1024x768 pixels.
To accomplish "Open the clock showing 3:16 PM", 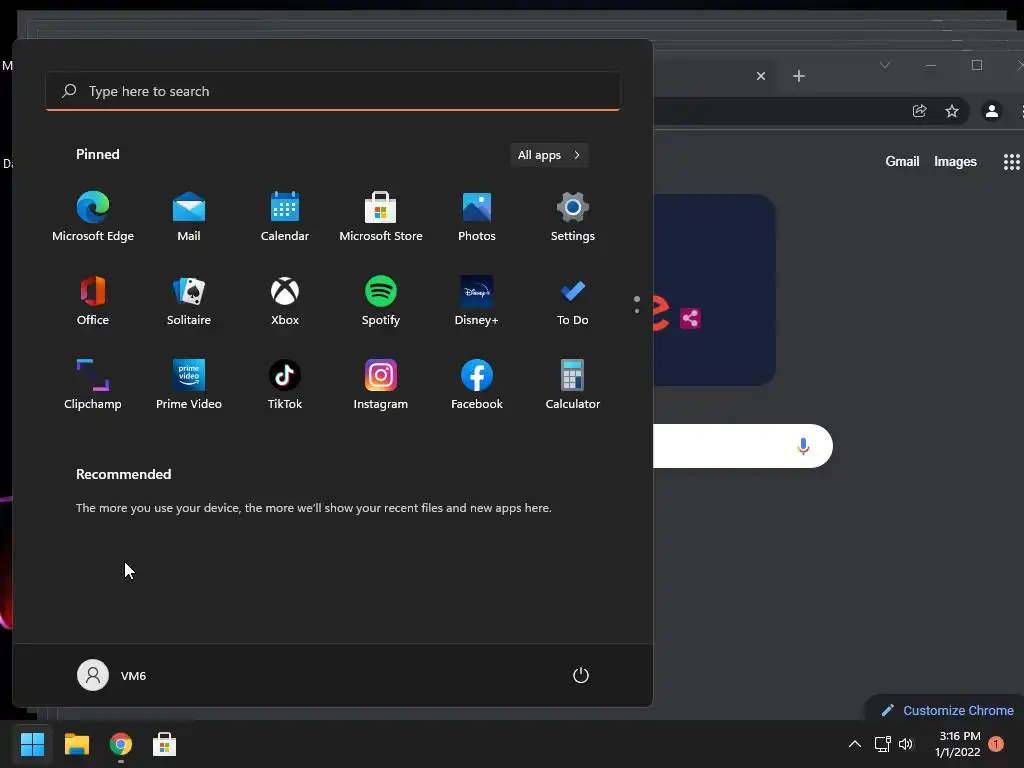I will [958, 744].
